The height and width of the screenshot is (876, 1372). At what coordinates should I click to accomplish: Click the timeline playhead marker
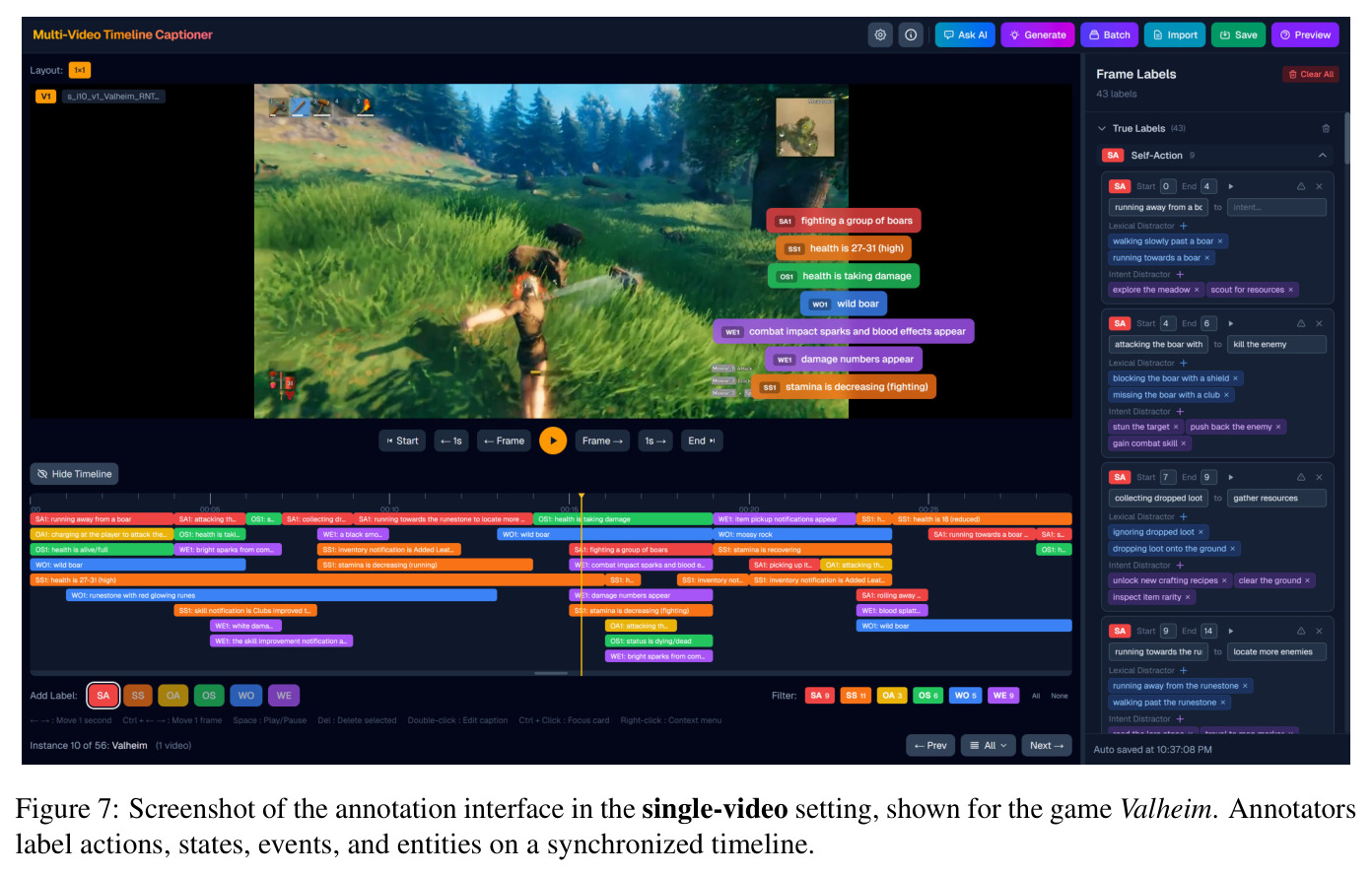tap(582, 498)
